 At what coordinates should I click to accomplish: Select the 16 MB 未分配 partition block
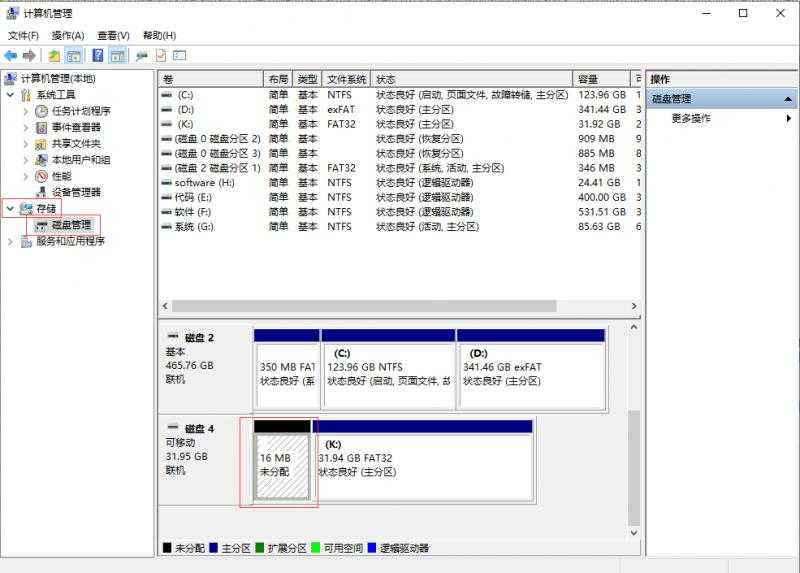(282, 459)
